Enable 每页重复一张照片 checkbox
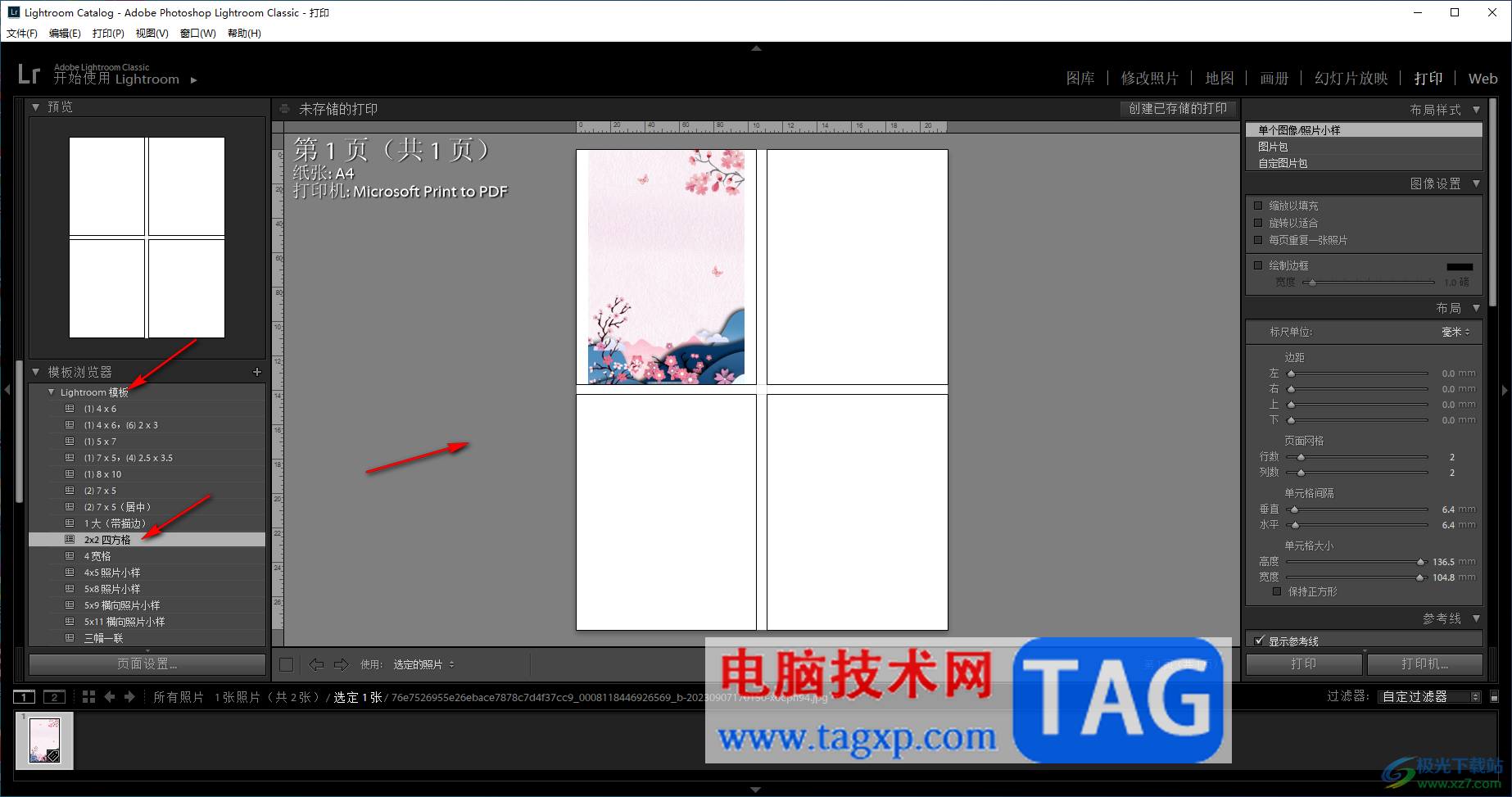This screenshot has height=797, width=1512. click(1258, 240)
